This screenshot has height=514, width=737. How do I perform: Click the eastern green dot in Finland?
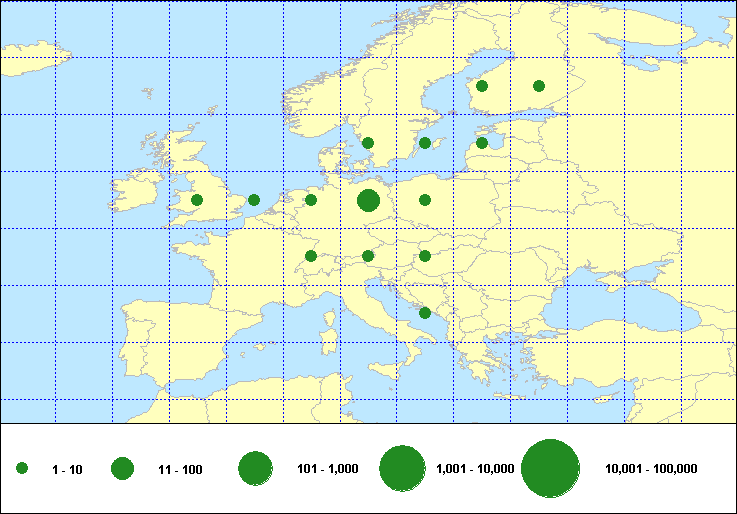tap(539, 86)
